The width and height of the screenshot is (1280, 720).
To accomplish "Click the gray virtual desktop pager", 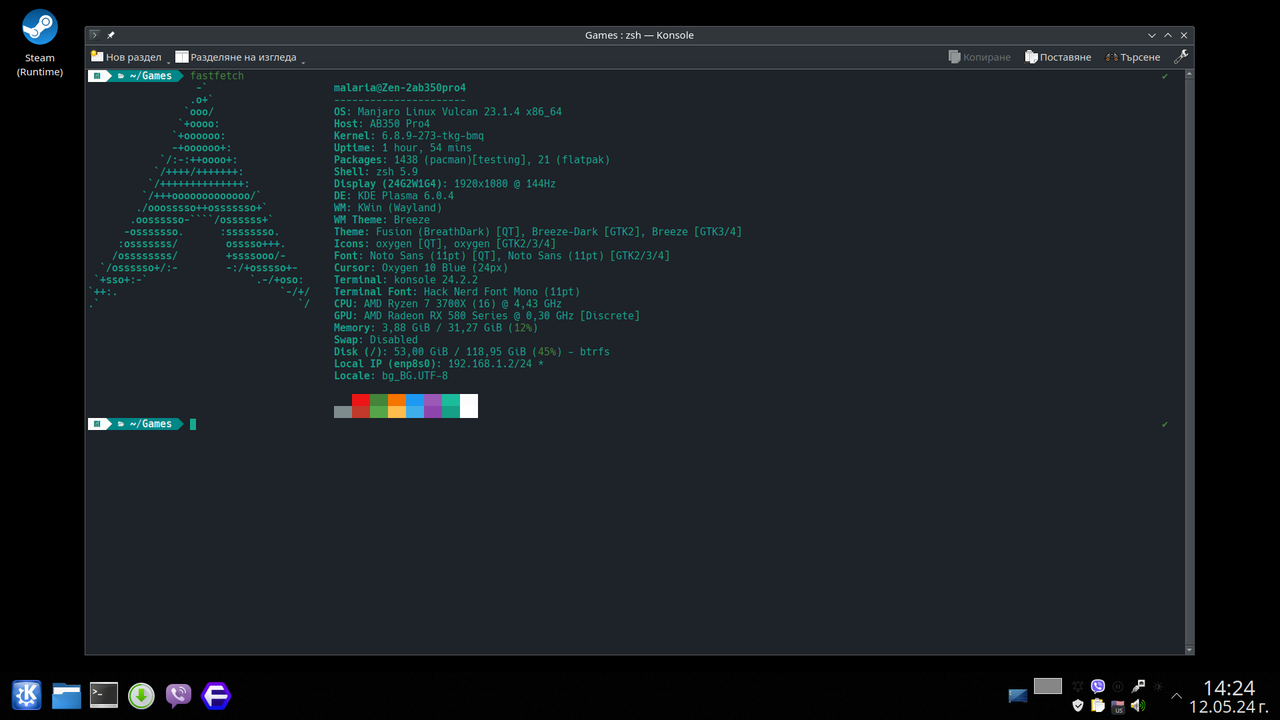I will click(1048, 686).
